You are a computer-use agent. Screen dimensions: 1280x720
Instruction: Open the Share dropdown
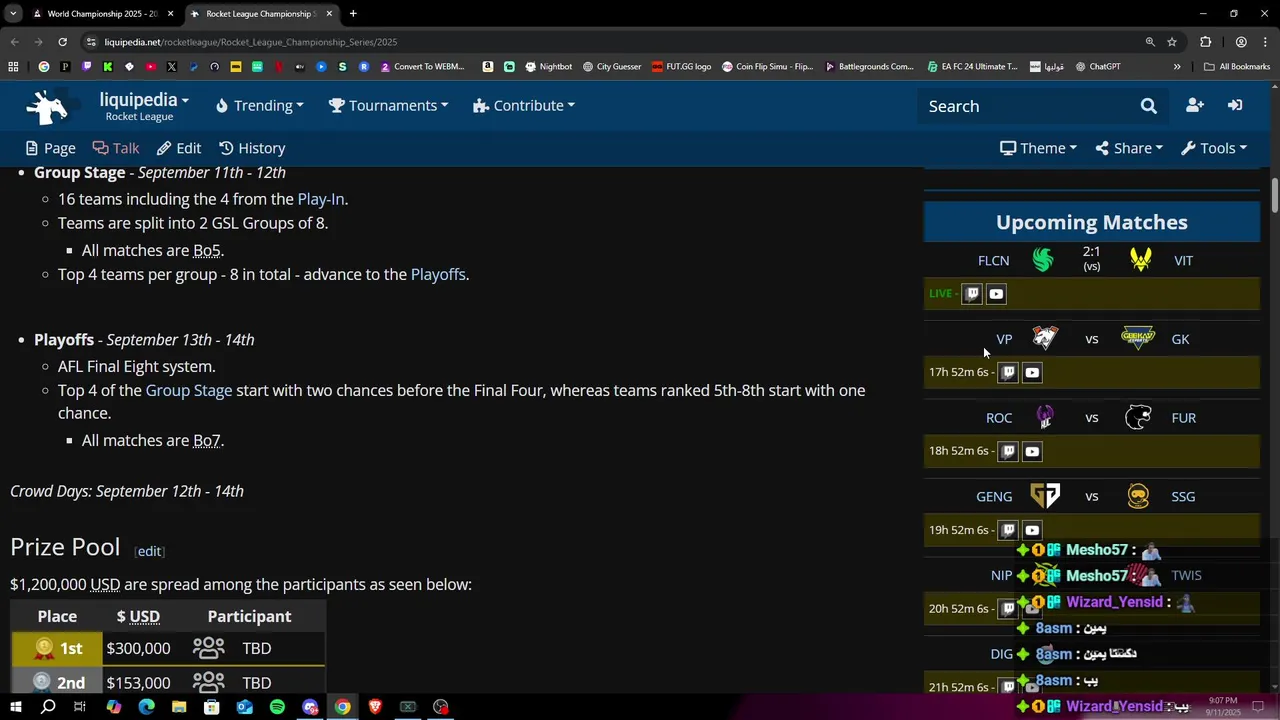tap(1129, 148)
